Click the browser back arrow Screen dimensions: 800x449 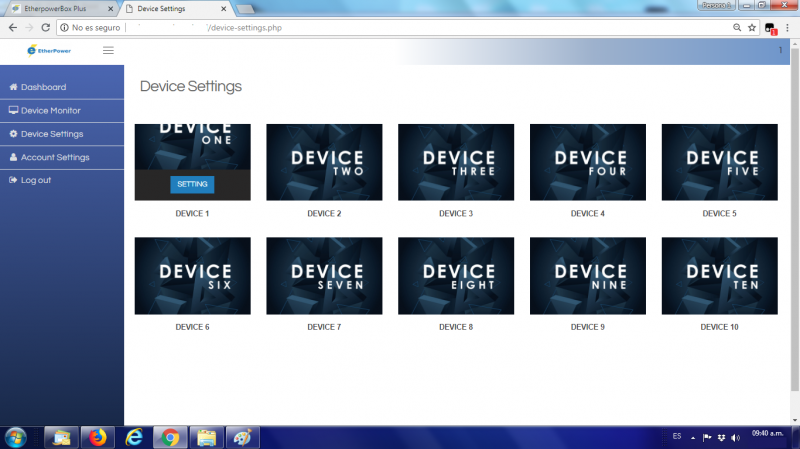[x=12, y=27]
